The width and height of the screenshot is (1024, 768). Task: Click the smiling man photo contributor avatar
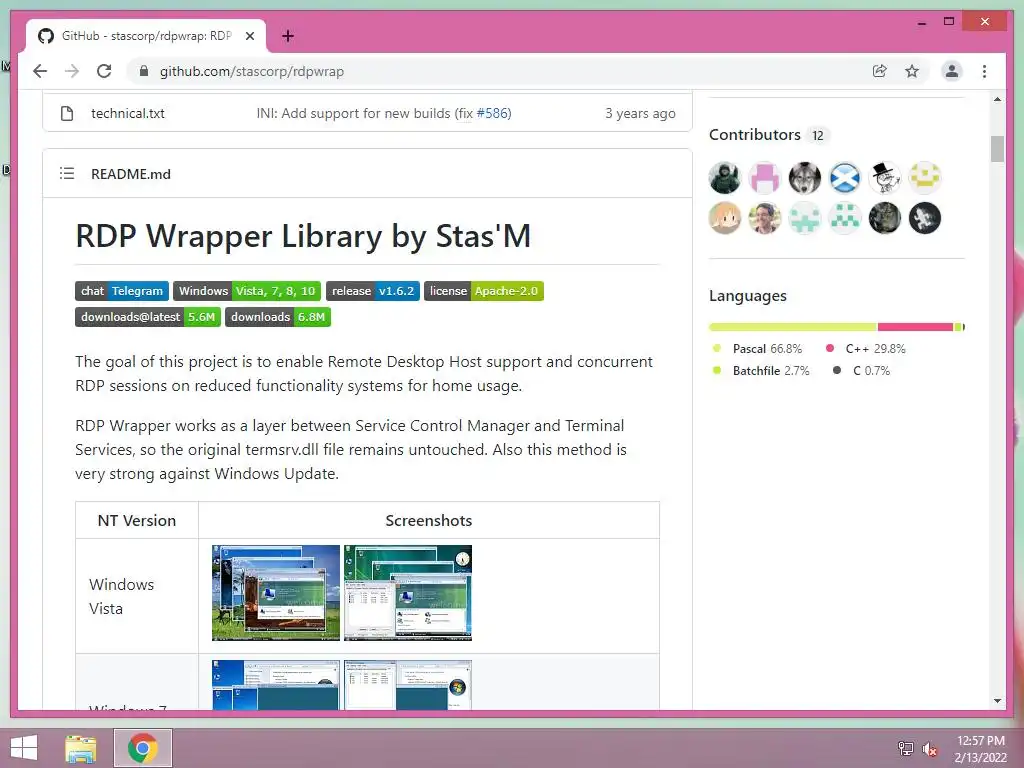(765, 217)
